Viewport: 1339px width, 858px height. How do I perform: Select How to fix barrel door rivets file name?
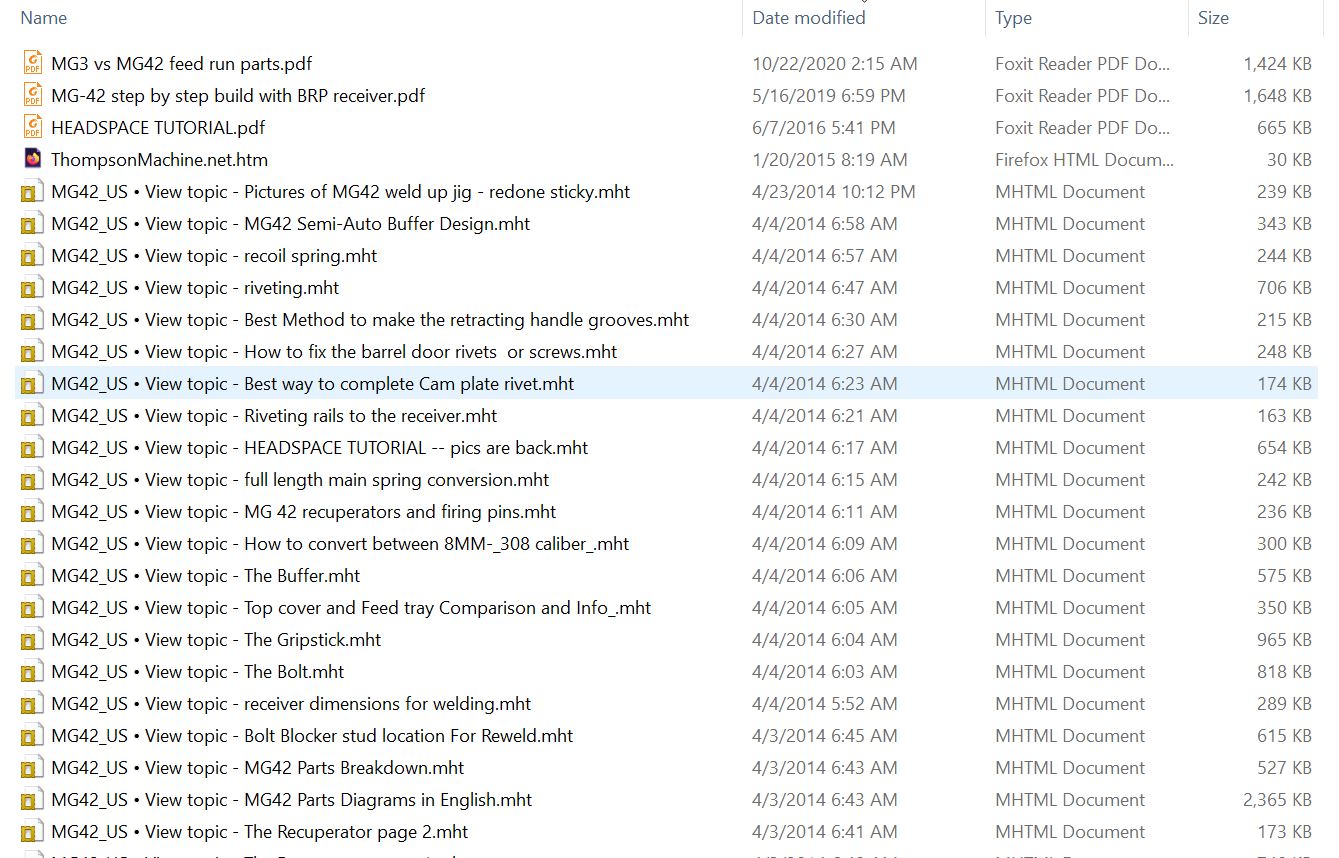tap(334, 352)
